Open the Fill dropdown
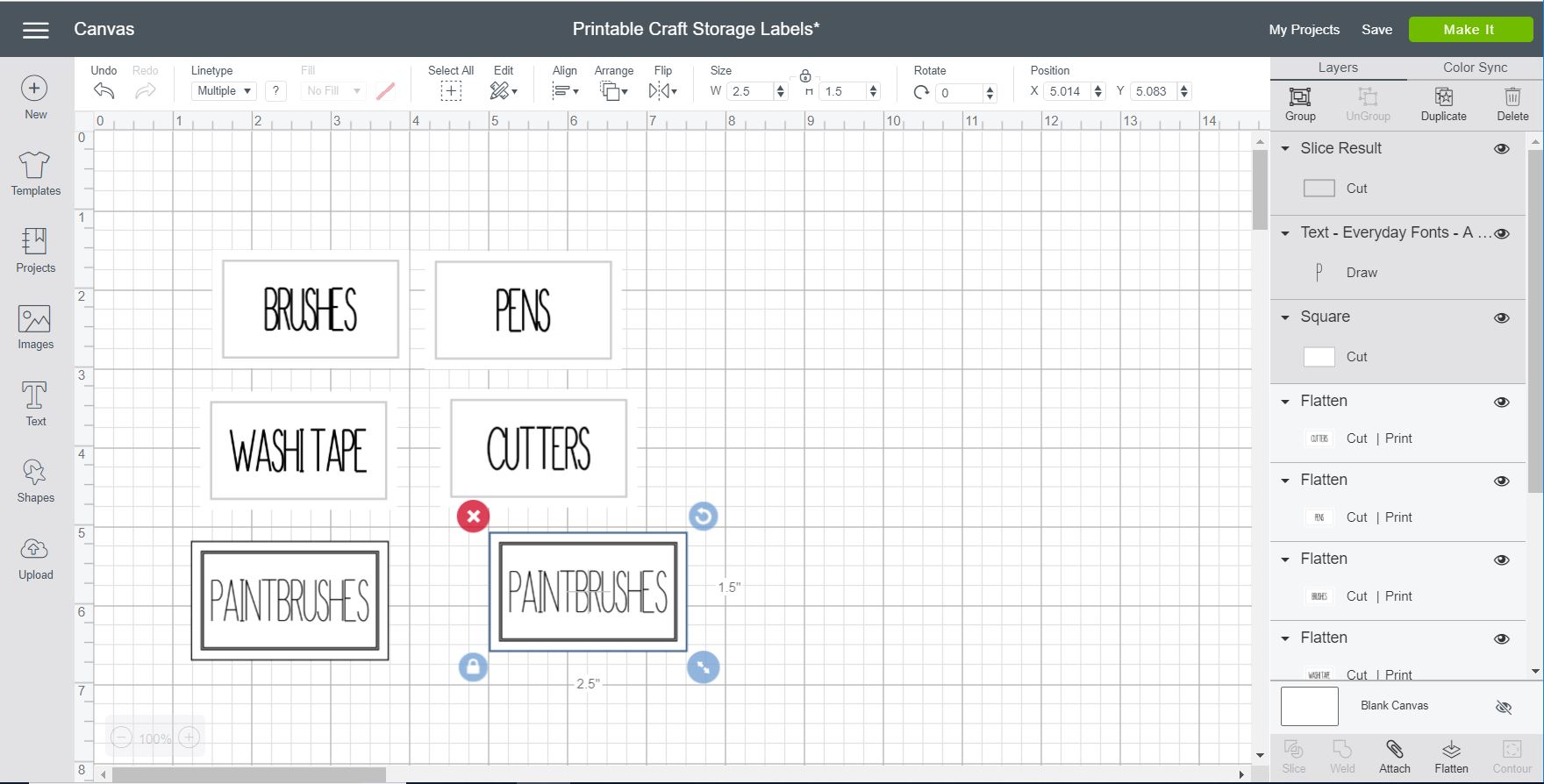 click(332, 90)
